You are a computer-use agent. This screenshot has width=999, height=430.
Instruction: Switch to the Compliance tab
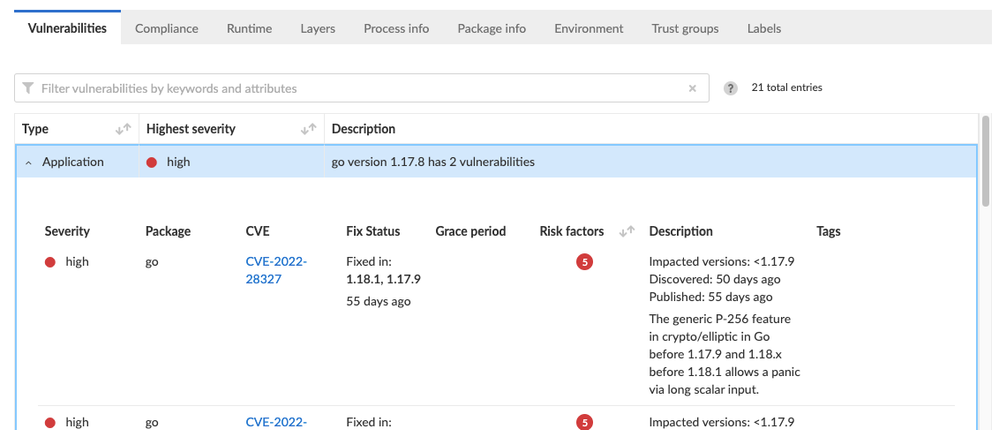point(166,28)
